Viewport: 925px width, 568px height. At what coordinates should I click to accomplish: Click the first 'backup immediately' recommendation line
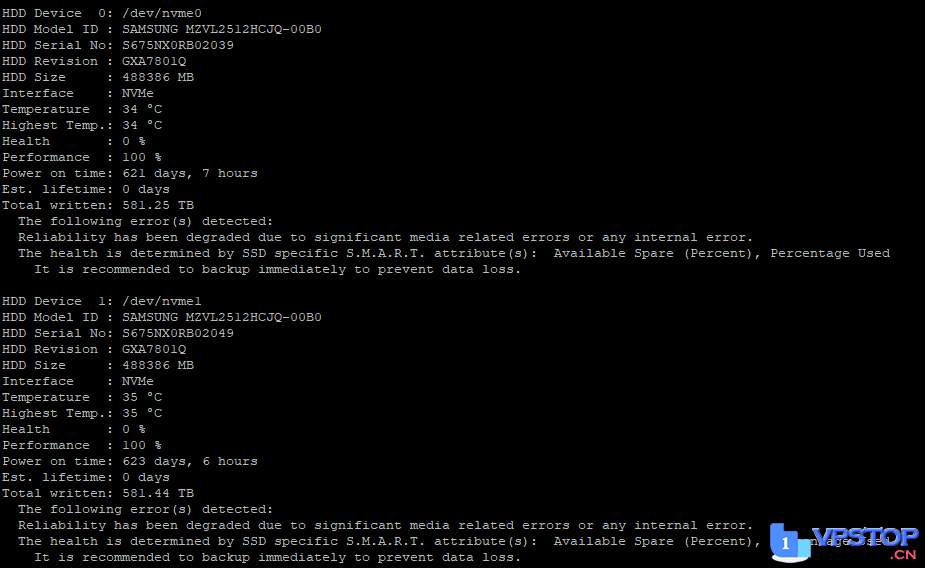pyautogui.click(x=278, y=269)
